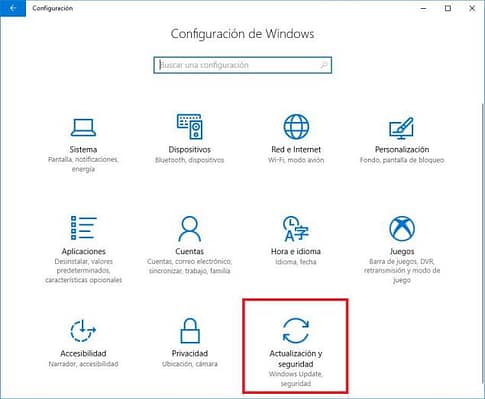This screenshot has height=399, width=485.
Task: Click 'Ubicación, cámara' description
Action: [x=190, y=364]
